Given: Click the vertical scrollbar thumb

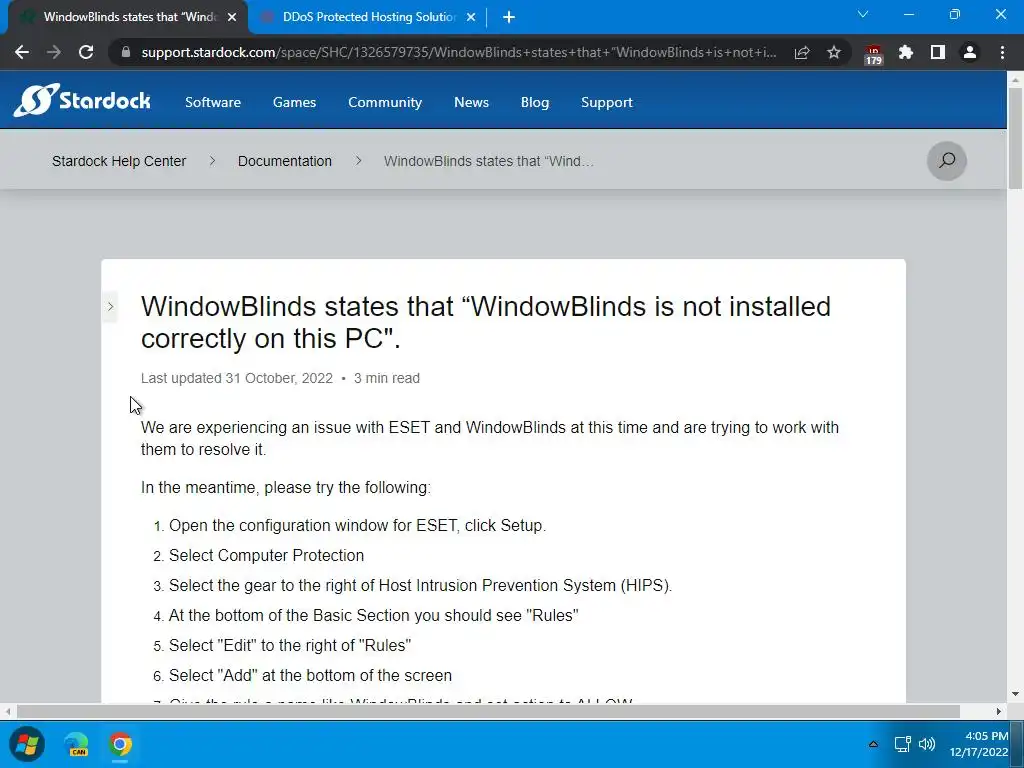Looking at the screenshot, I should coord(1015,137).
